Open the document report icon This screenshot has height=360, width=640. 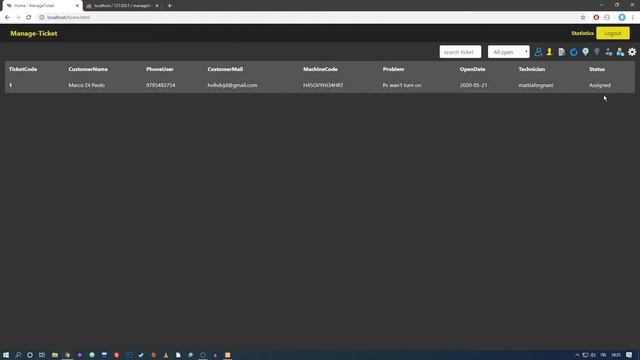coord(562,52)
